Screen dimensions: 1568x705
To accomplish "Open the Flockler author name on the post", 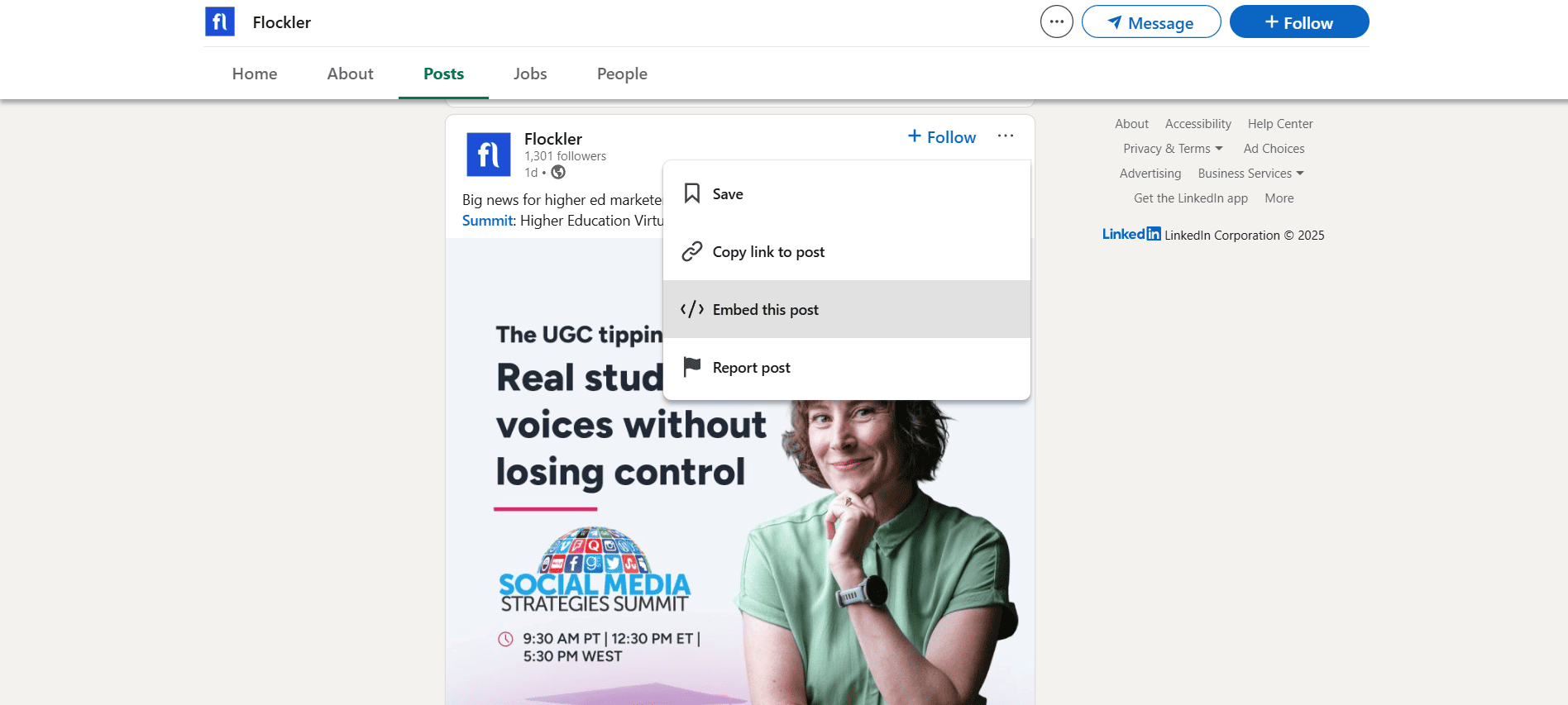I will coord(553,139).
